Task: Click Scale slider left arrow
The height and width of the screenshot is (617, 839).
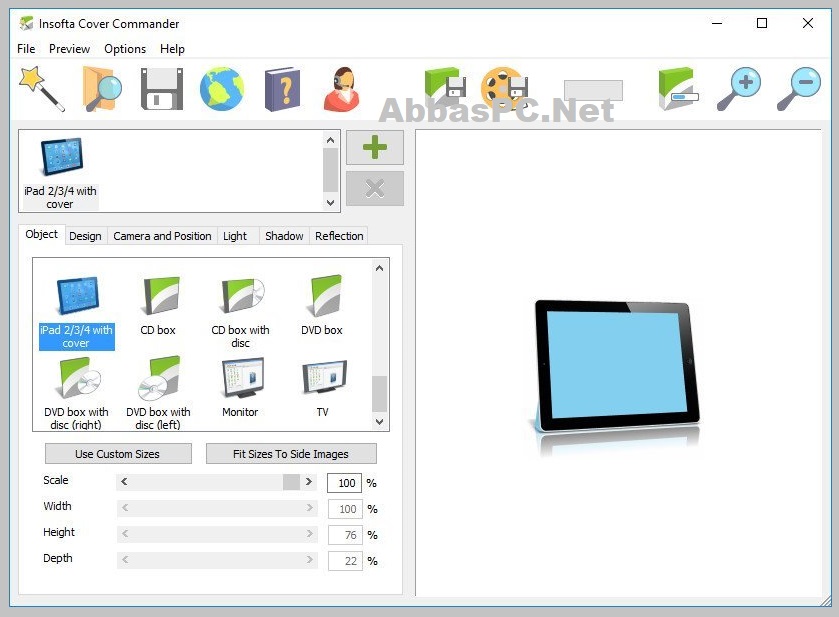Action: coord(124,482)
